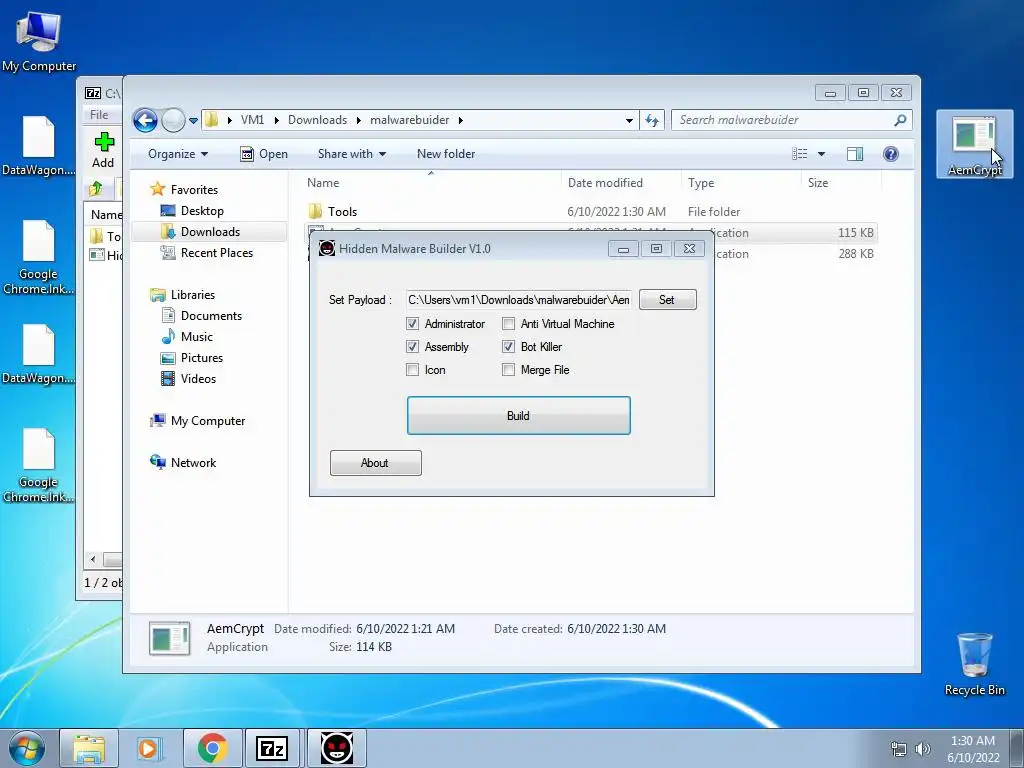Open Videos library
The height and width of the screenshot is (768, 1024).
(198, 379)
